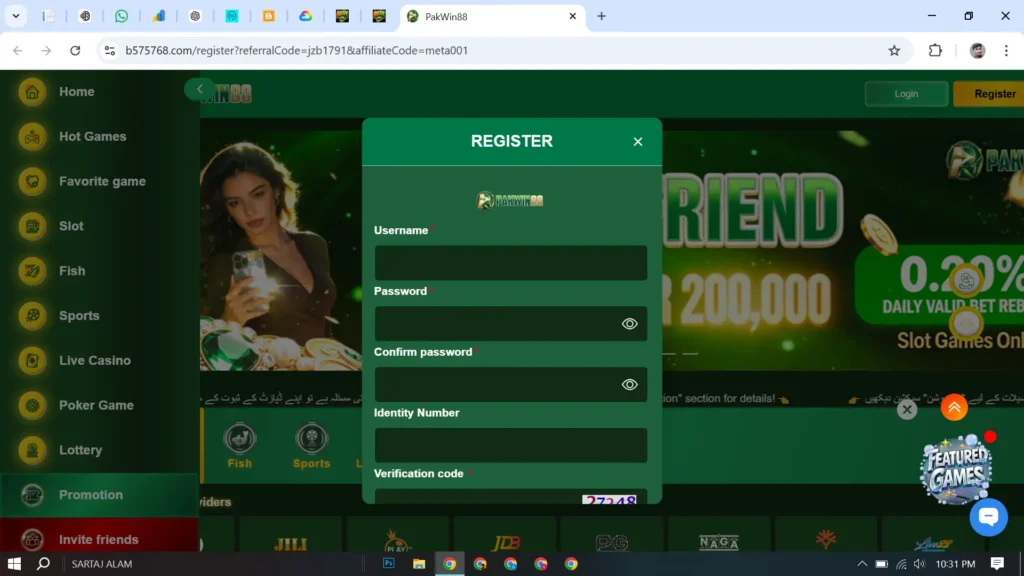Click the address bar URL
The height and width of the screenshot is (576, 1024).
(x=296, y=50)
